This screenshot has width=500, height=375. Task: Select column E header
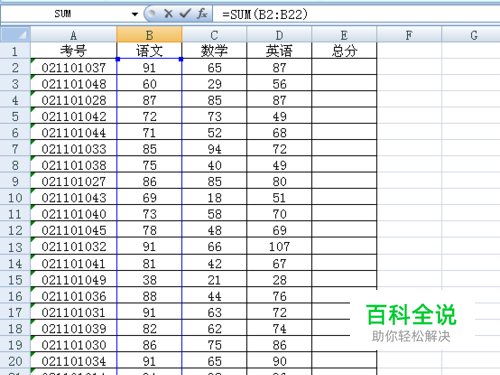[x=344, y=35]
